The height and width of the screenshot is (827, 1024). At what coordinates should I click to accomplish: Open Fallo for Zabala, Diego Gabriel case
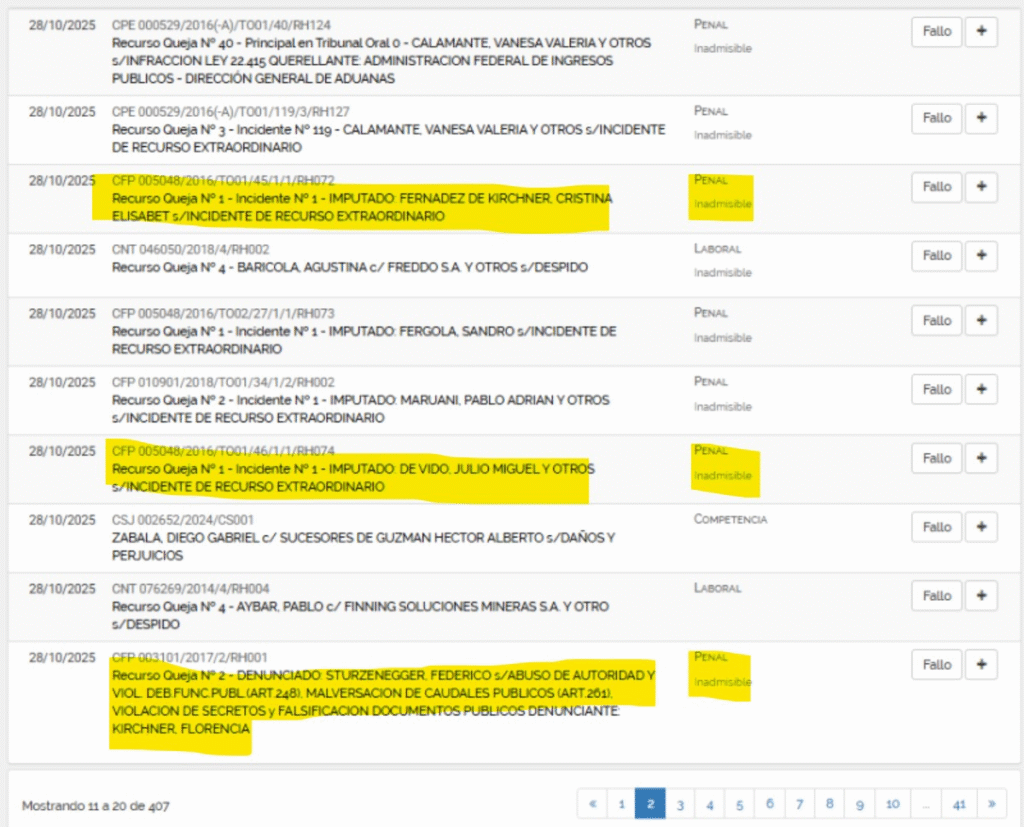point(936,527)
